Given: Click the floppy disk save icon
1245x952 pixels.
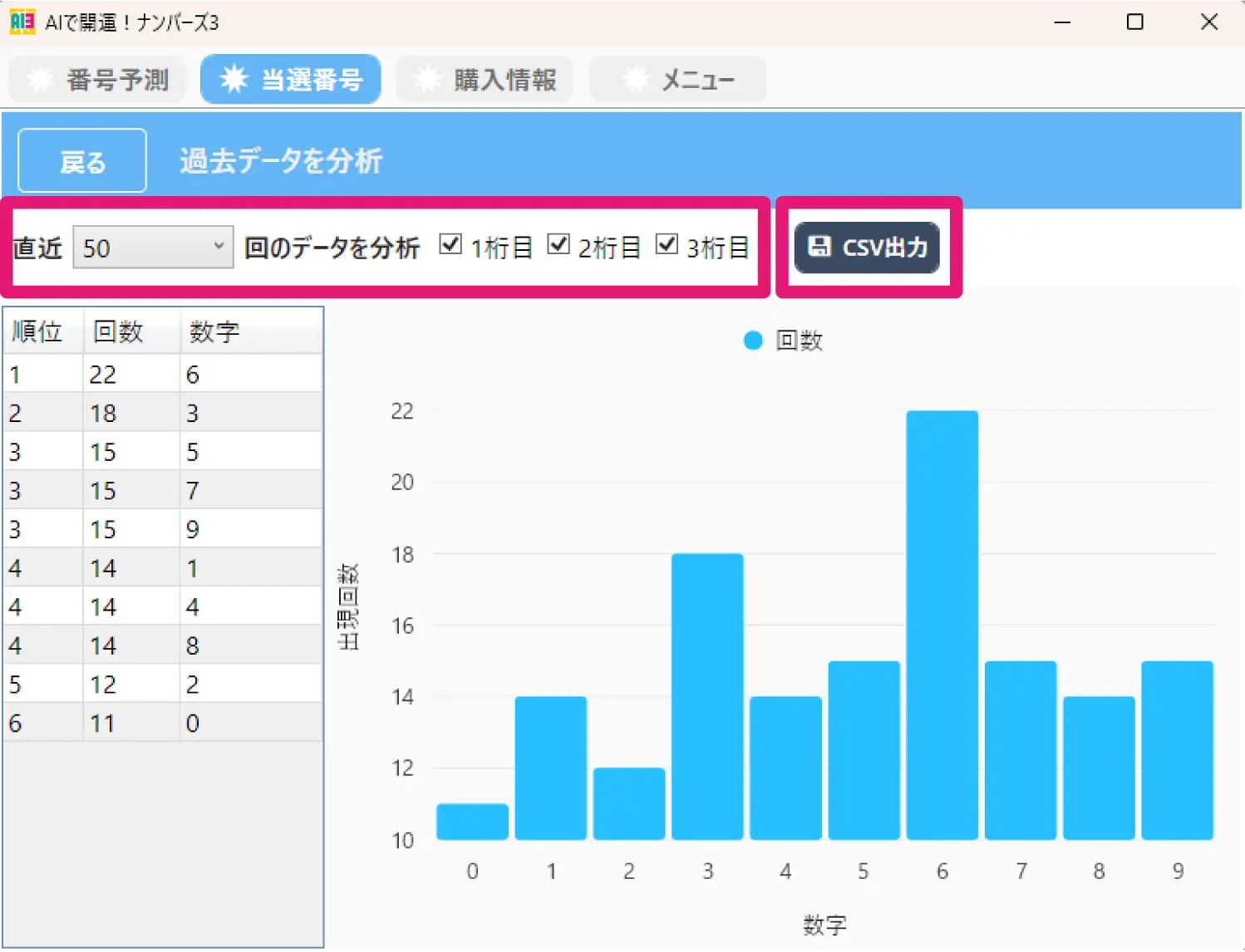Looking at the screenshot, I should click(x=819, y=247).
